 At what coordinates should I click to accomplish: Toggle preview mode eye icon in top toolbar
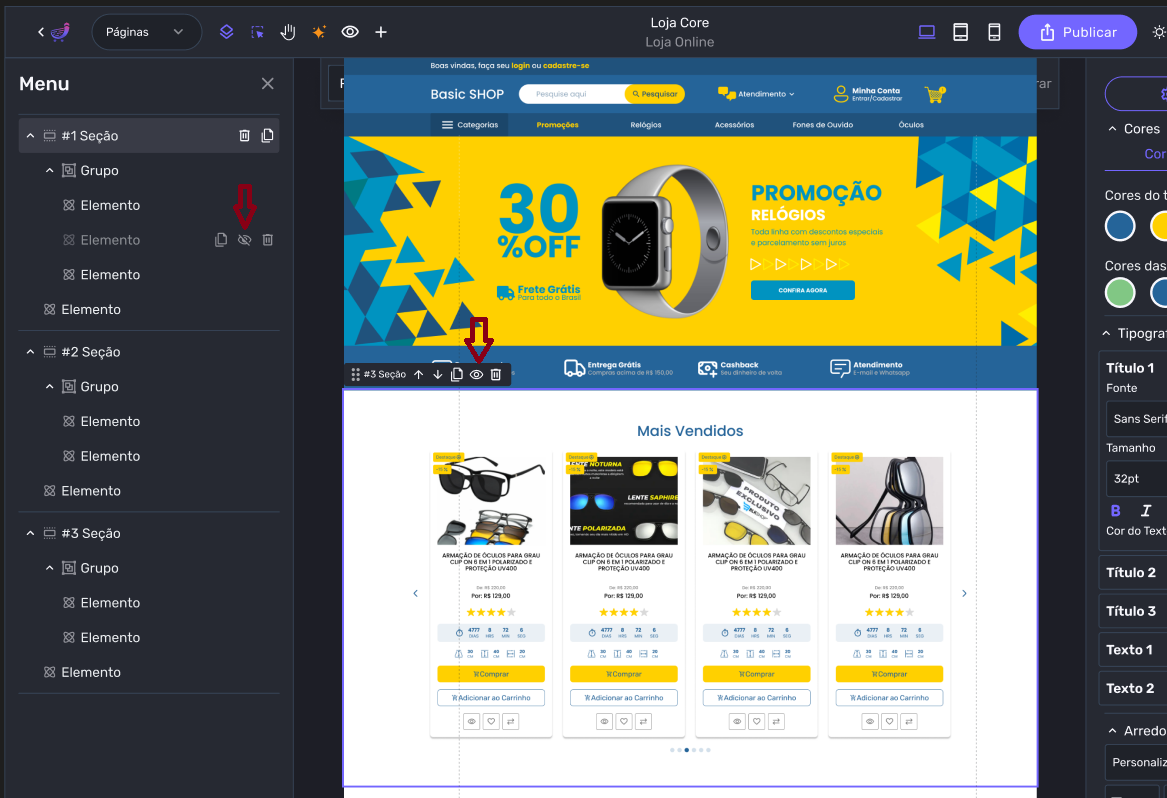[350, 32]
